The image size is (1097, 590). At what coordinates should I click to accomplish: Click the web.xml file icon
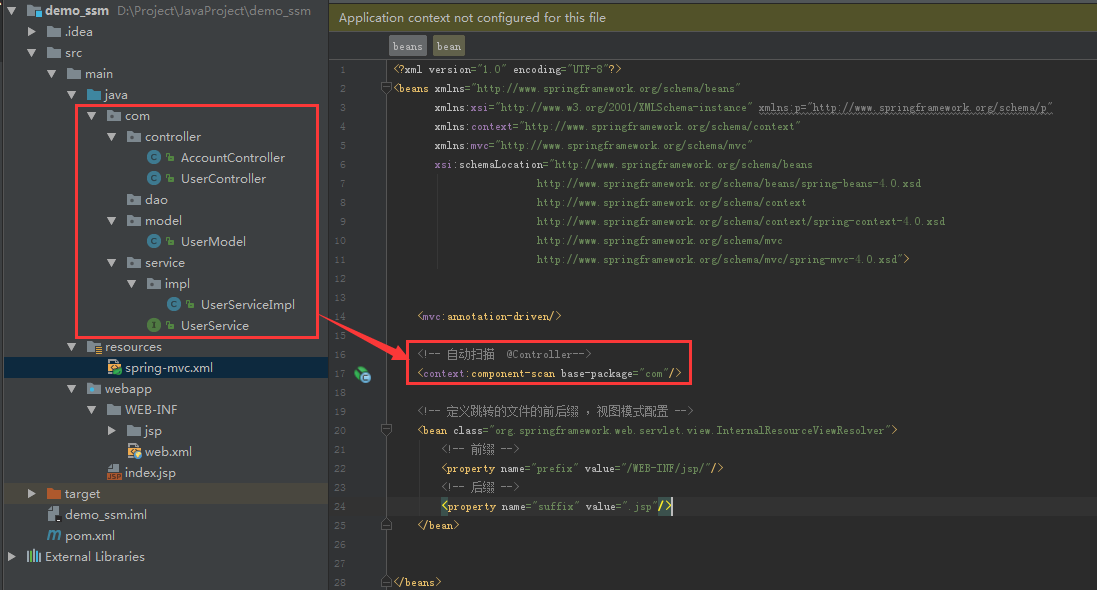[x=134, y=451]
